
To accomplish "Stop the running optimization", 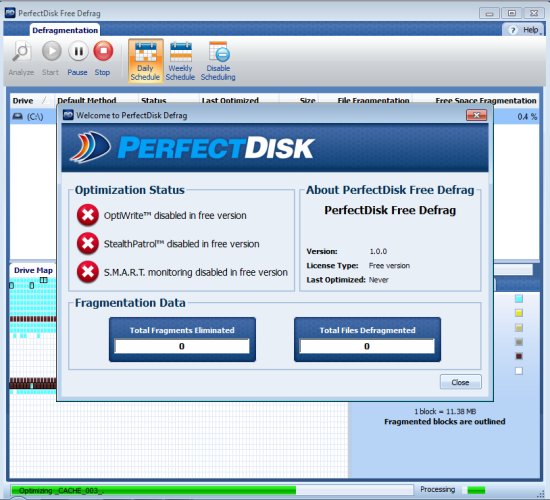I will point(103,51).
